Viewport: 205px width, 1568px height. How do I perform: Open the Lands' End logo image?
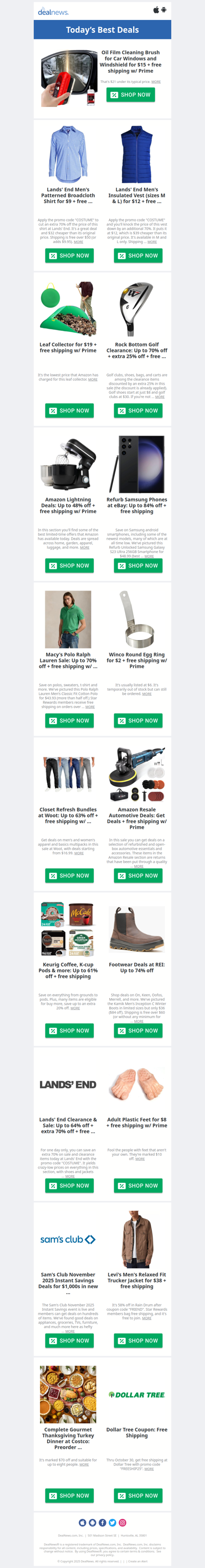click(68, 1084)
